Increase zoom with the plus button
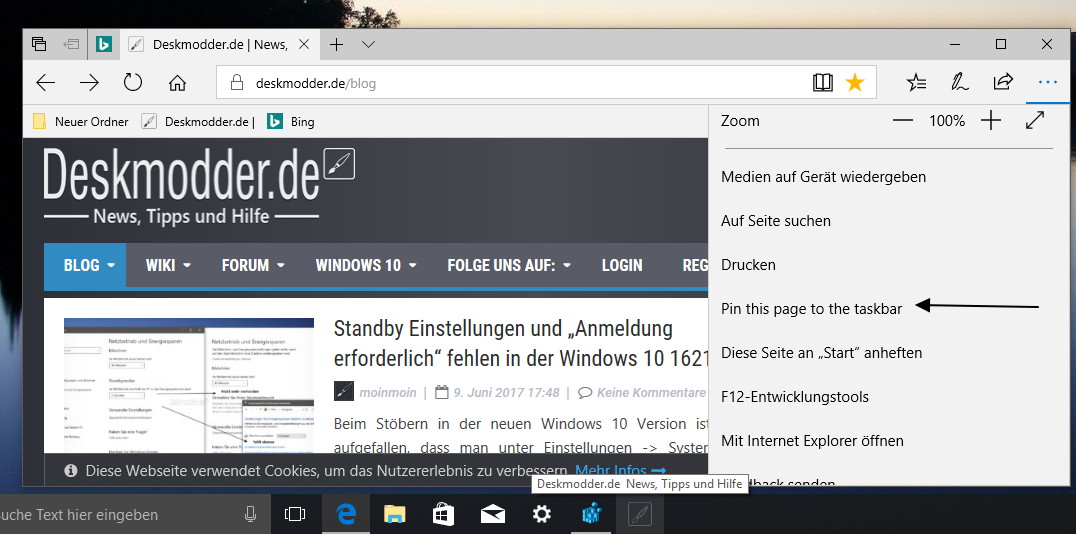The image size is (1076, 534). (x=990, y=121)
